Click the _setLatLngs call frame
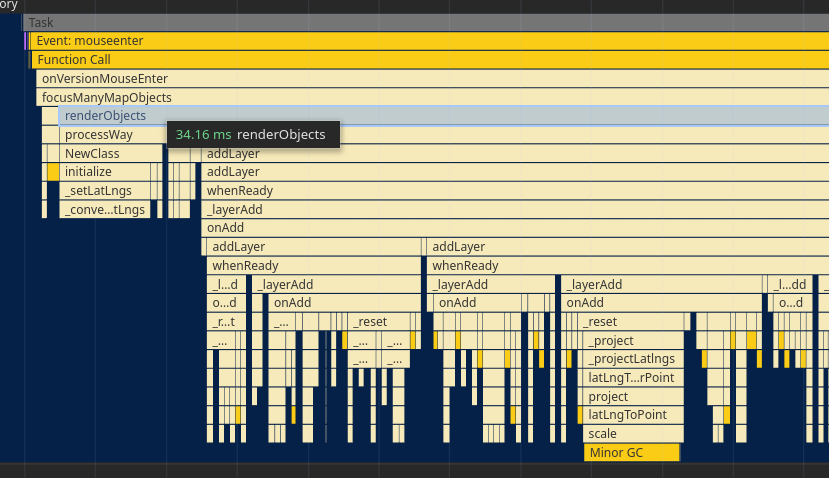This screenshot has height=478, width=829. (x=96, y=191)
